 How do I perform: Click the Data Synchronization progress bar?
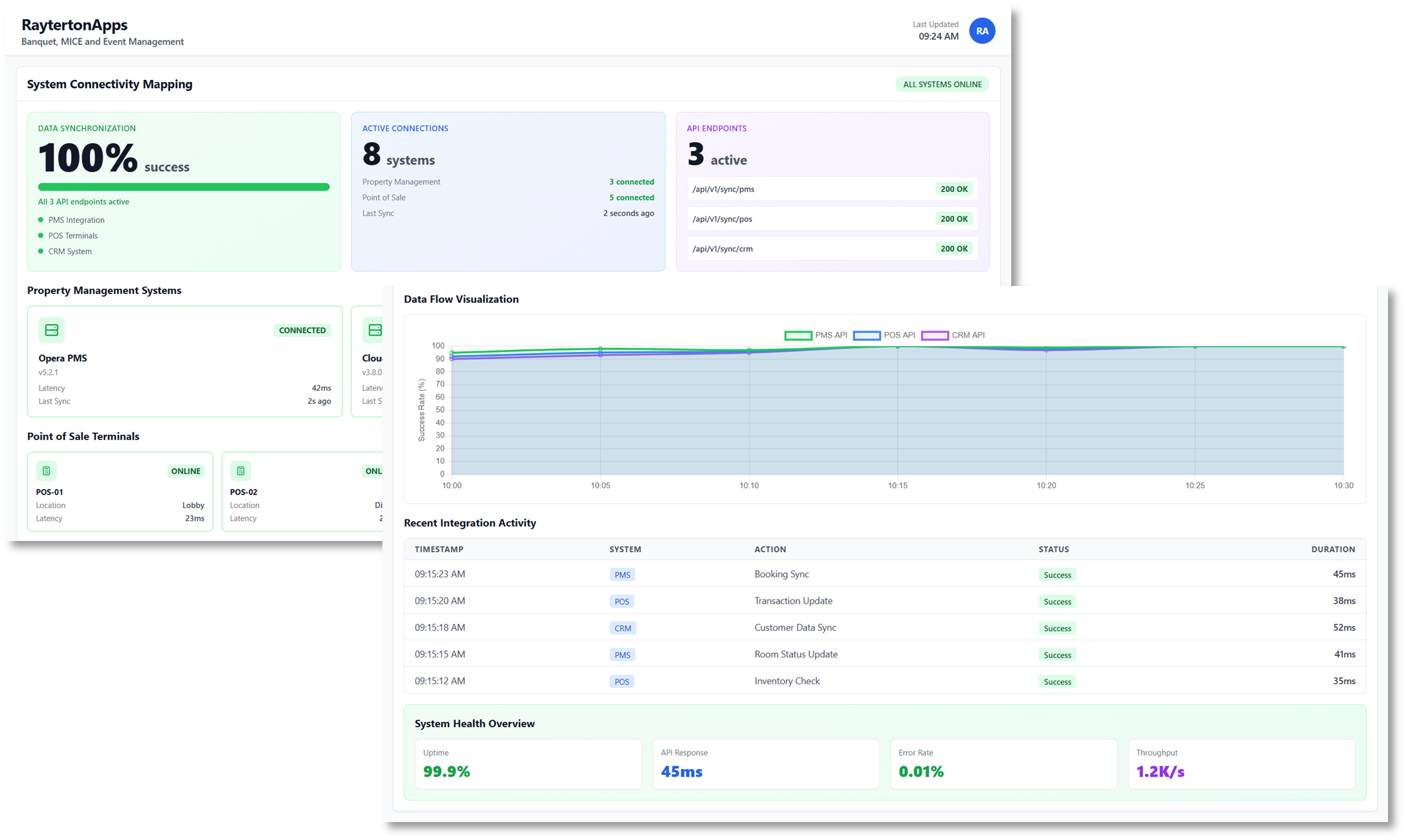click(x=183, y=186)
